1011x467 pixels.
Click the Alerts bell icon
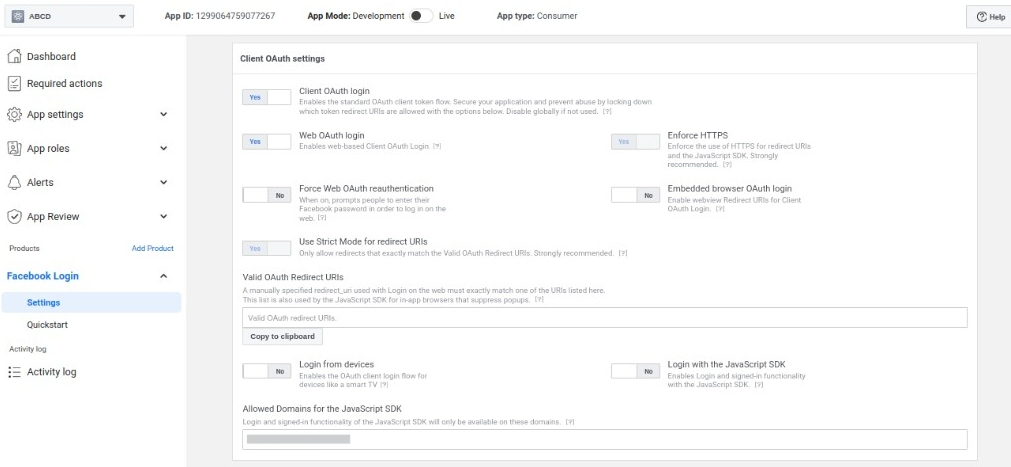[x=14, y=183]
